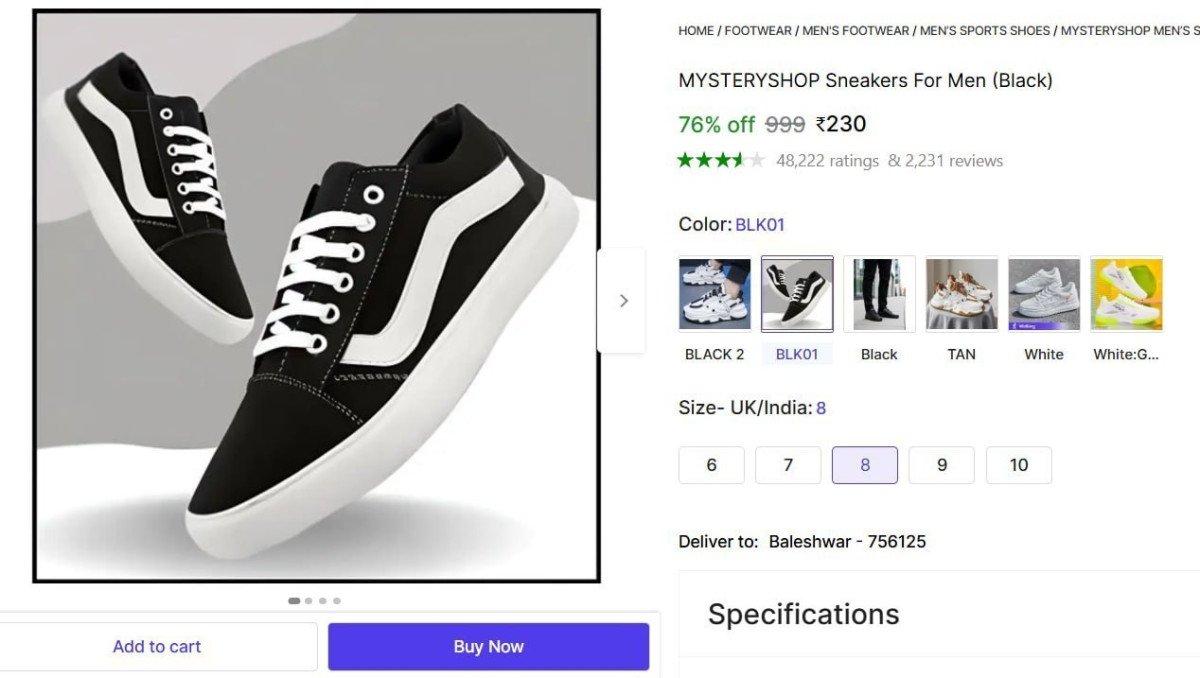The image size is (1200, 678).
Task: Select the TAN sneaker color option
Action: coord(960,292)
